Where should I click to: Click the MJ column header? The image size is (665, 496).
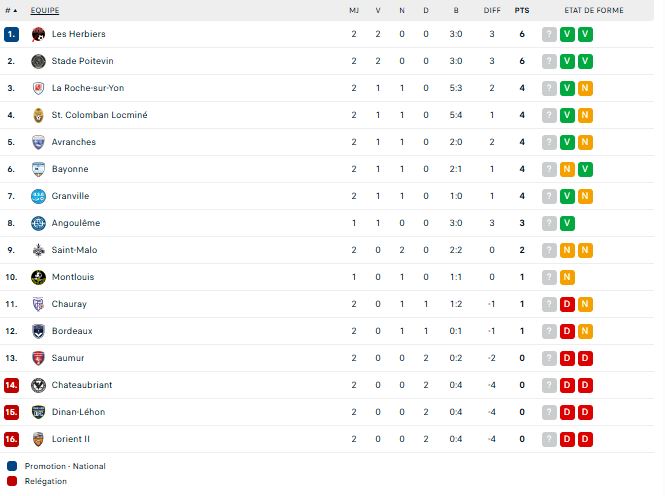(354, 11)
